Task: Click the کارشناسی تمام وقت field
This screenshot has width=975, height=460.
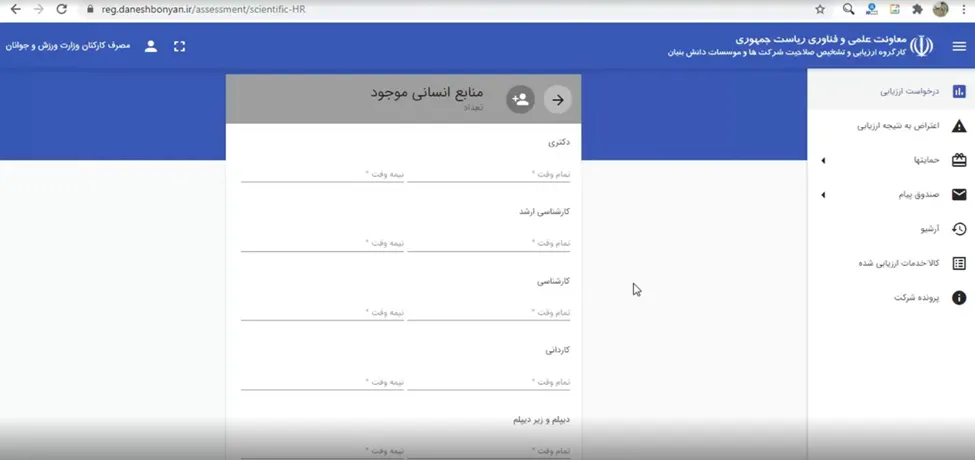Action: tap(489, 312)
